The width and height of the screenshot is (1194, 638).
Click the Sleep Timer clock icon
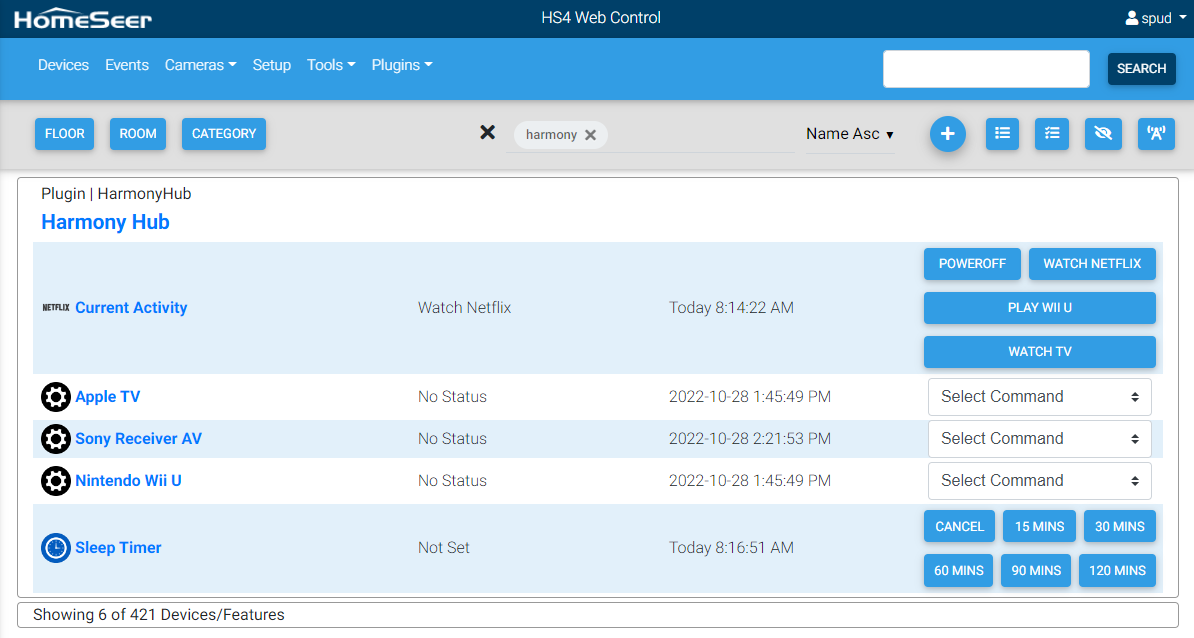(x=56, y=548)
